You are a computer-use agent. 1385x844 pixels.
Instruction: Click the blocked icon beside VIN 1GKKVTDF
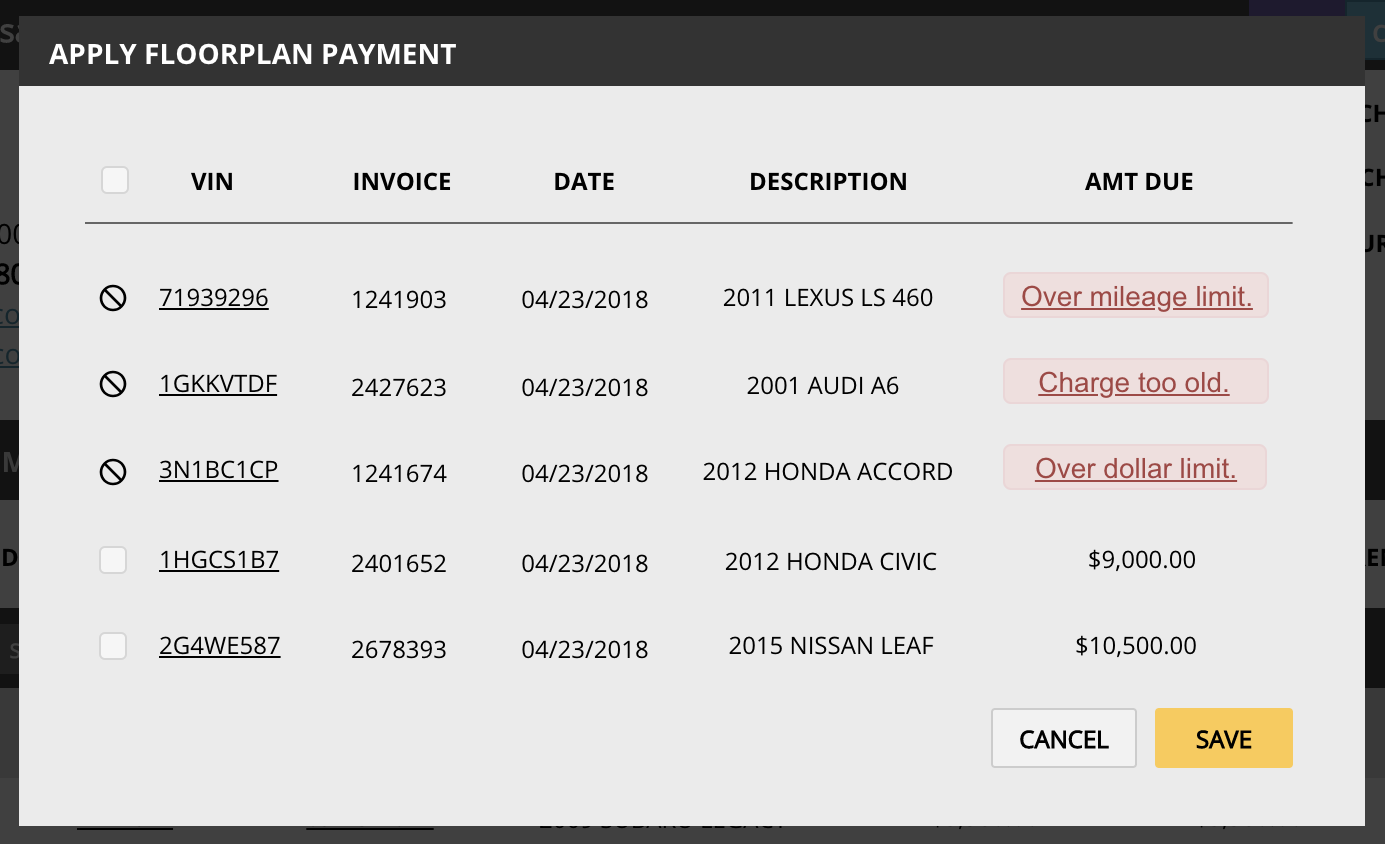click(x=113, y=384)
